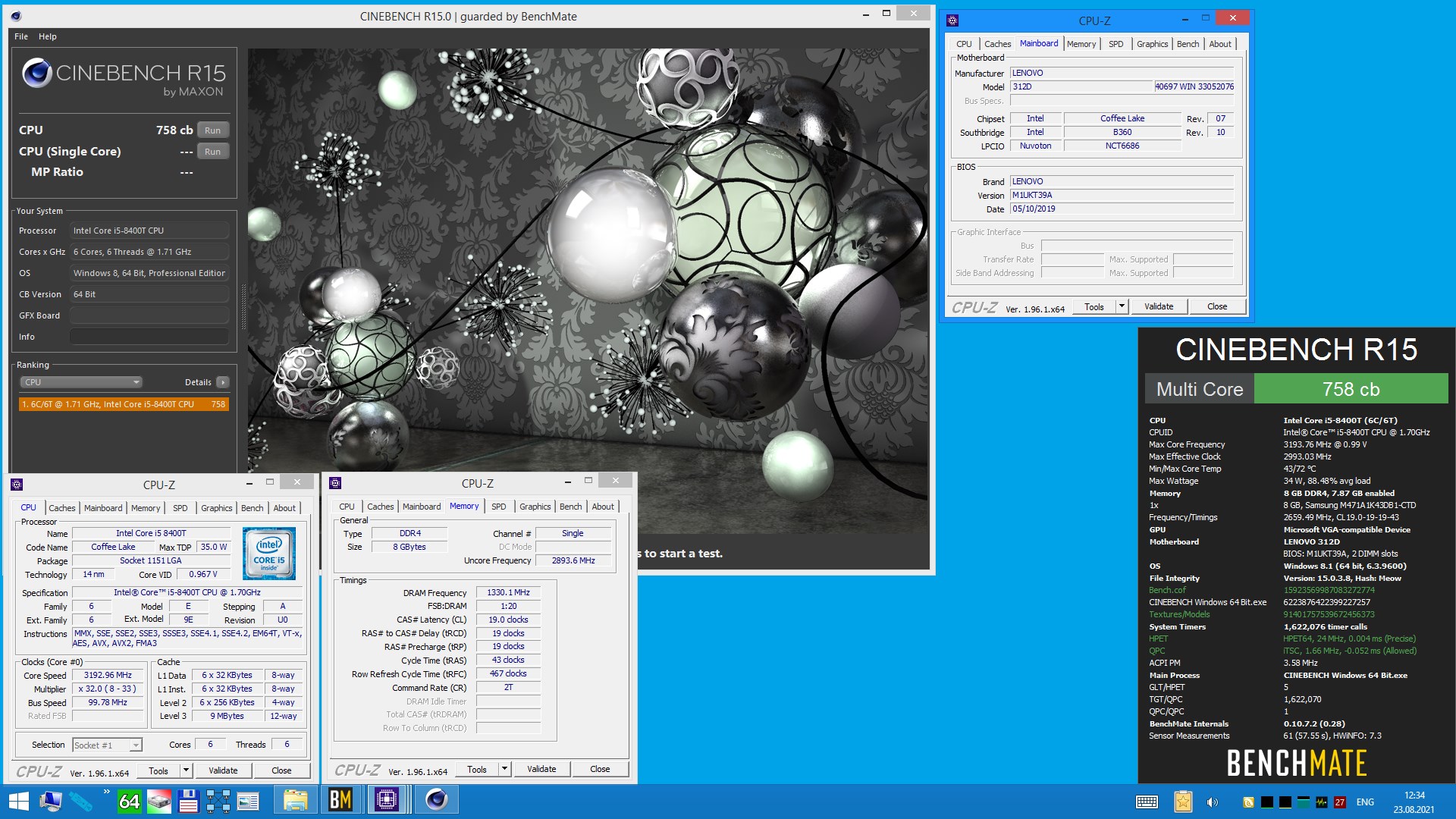
Task: Click the Intel Core i5 logo badge
Action: click(269, 554)
